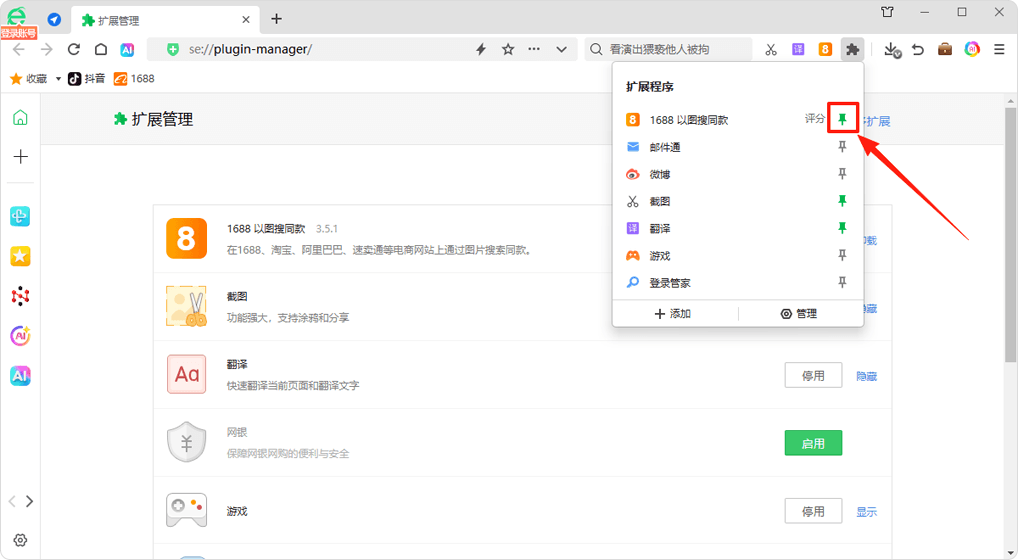
Task: Open the main hamburger menu
Action: click(999, 49)
